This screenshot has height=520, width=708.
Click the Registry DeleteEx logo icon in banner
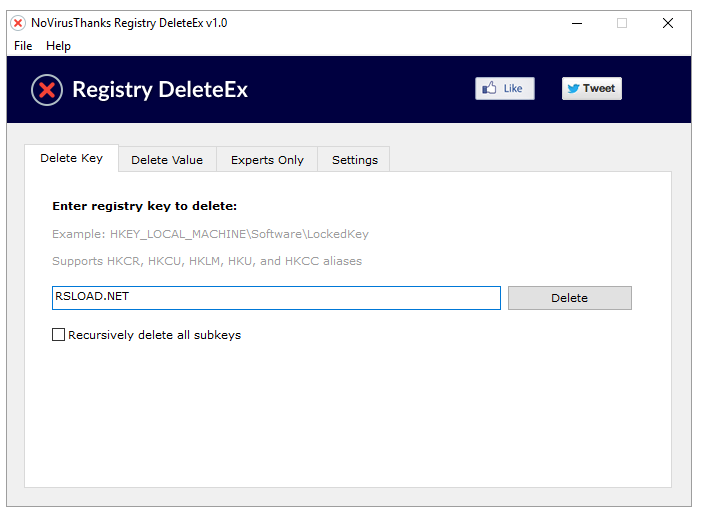point(47,90)
